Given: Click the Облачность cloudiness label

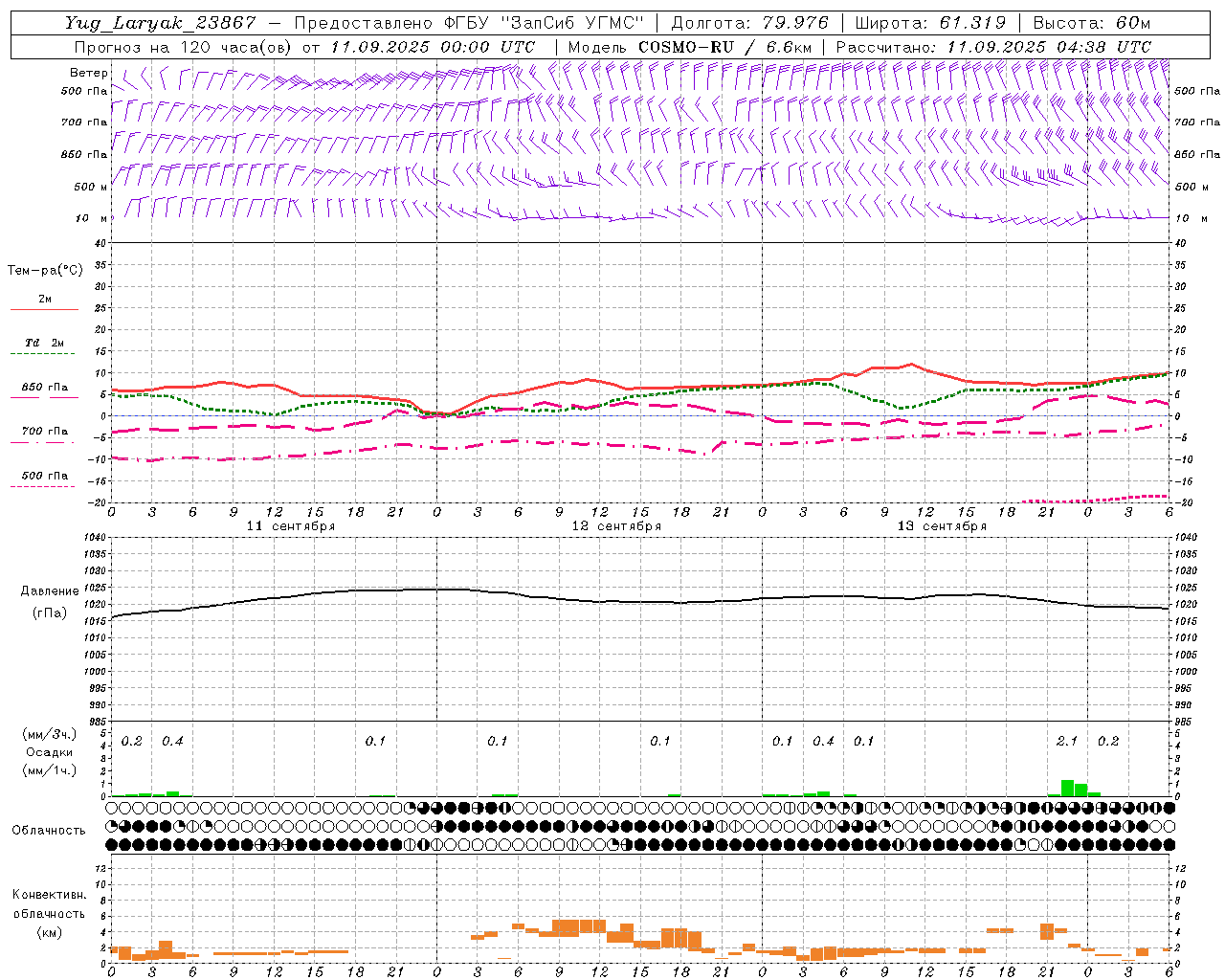Looking at the screenshot, I should pos(49,831).
